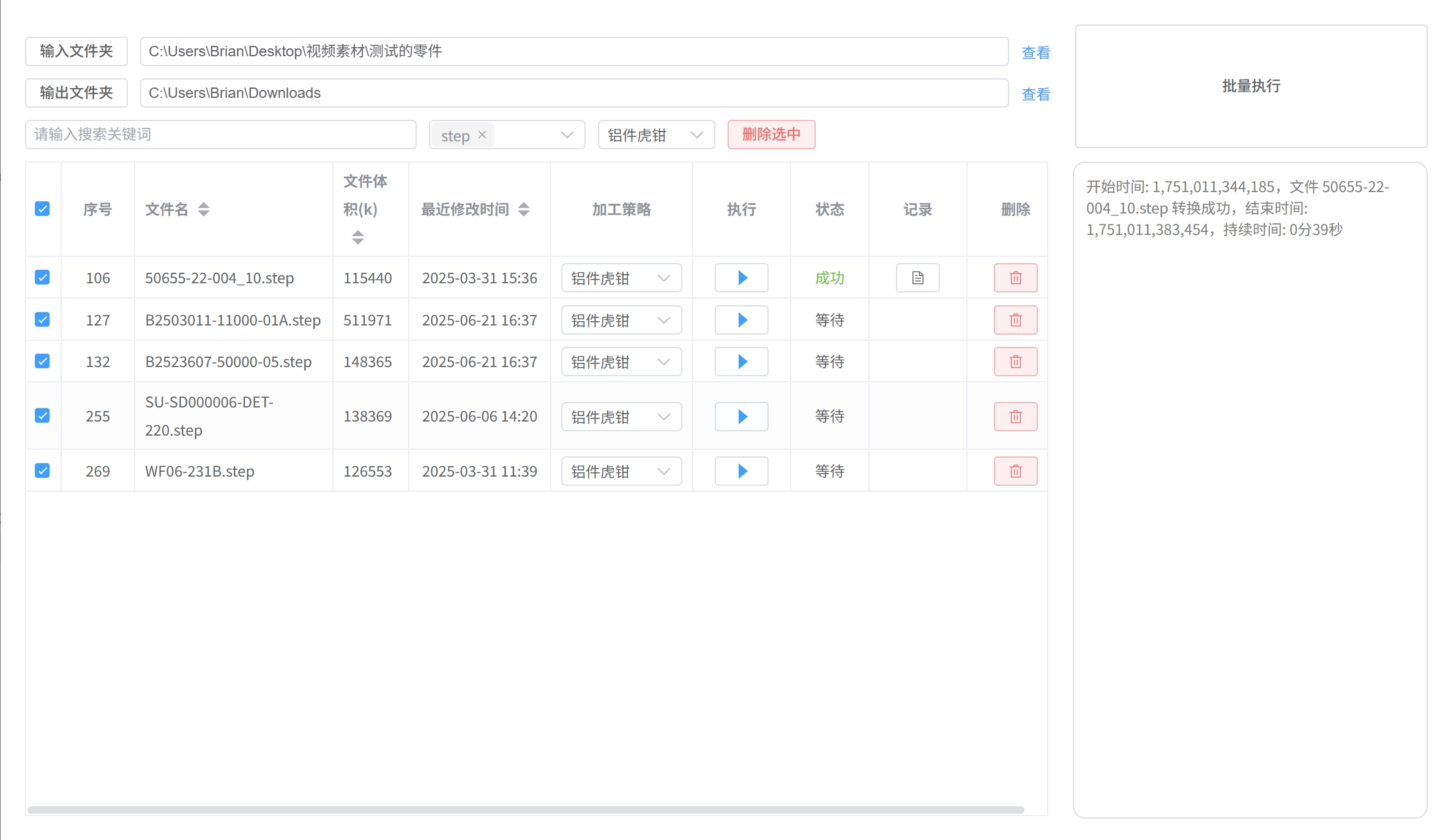
Task: Click the horizontal scrollbar under the table
Action: pos(526,809)
